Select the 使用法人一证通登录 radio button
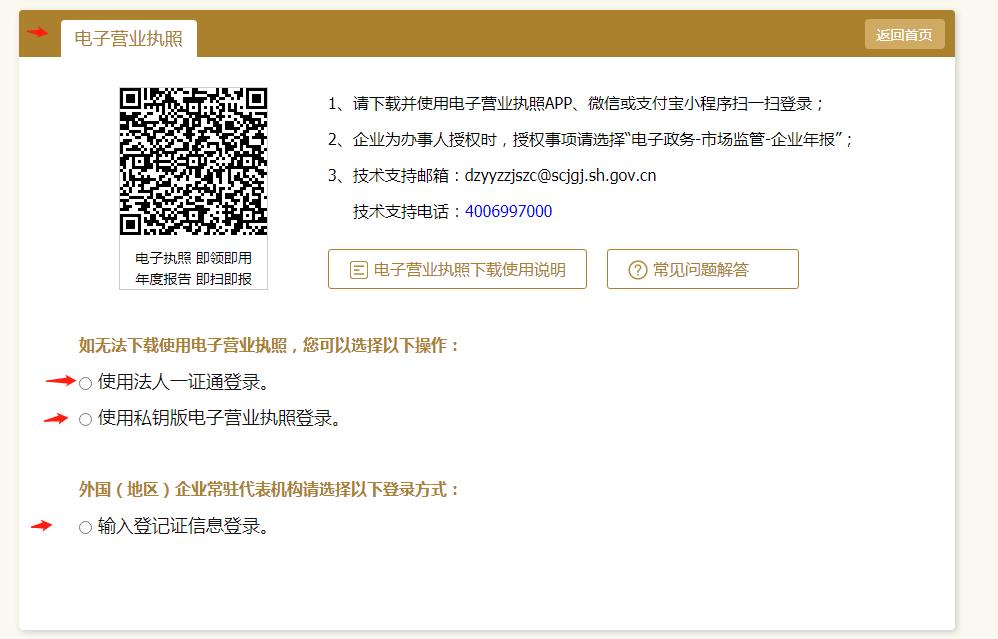Screen dimensions: 998x639 [x=86, y=383]
